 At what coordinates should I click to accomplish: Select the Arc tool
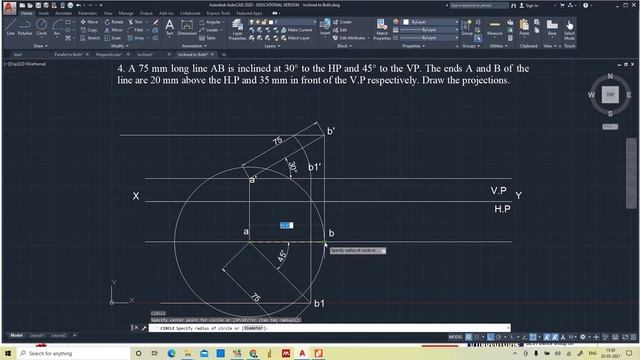pos(57,27)
